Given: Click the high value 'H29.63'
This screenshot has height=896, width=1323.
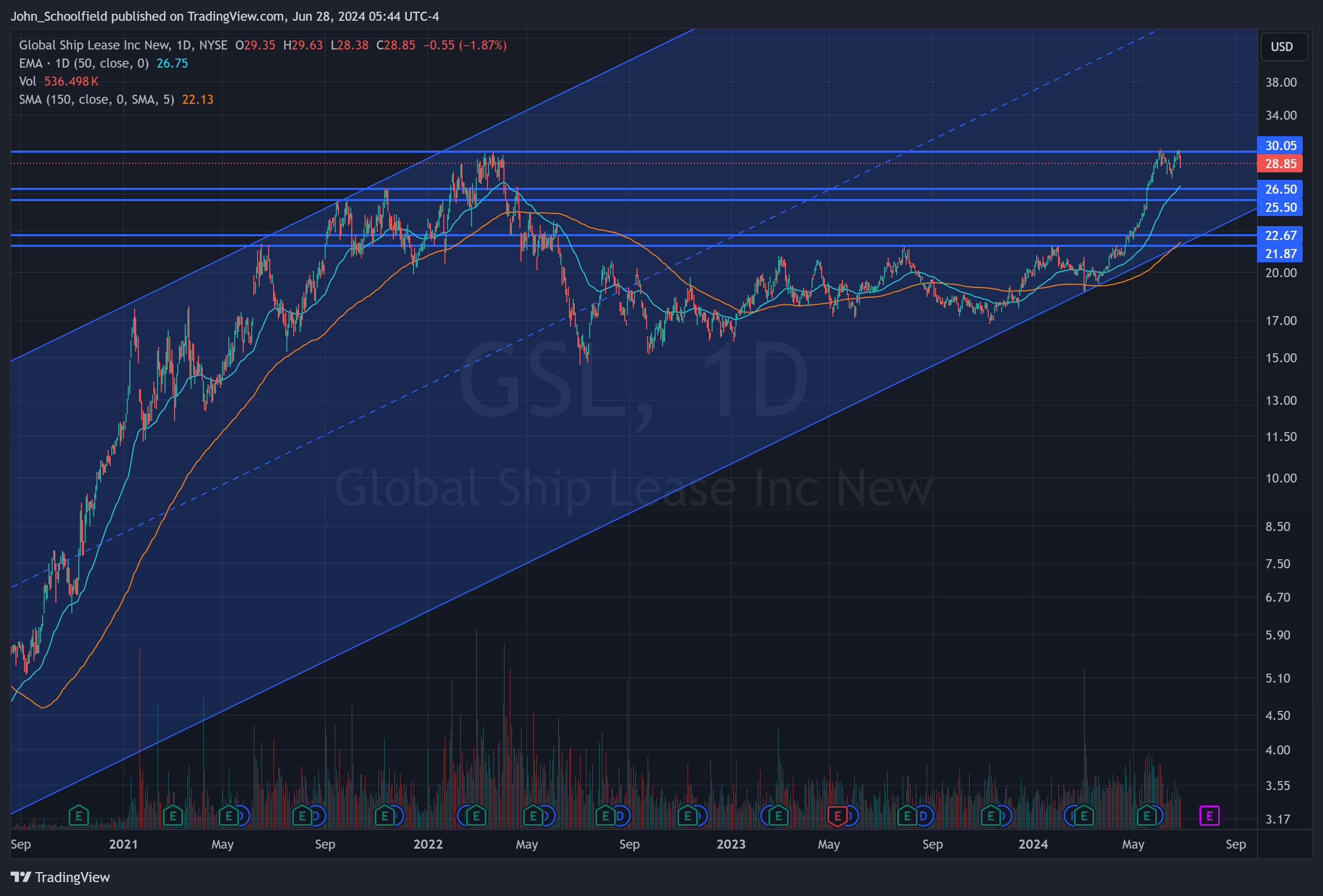Looking at the screenshot, I should coord(303,45).
